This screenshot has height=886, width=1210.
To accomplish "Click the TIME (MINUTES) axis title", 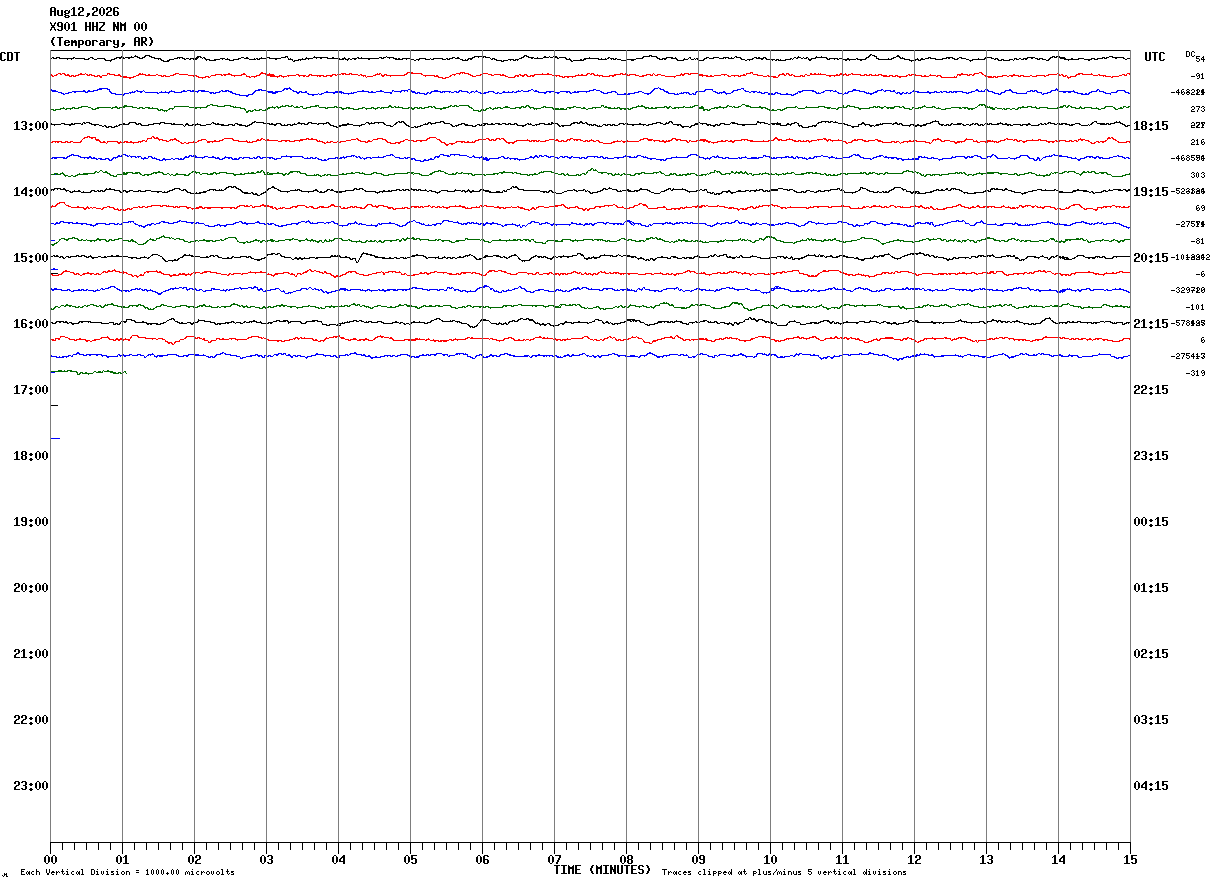I will click(602, 870).
